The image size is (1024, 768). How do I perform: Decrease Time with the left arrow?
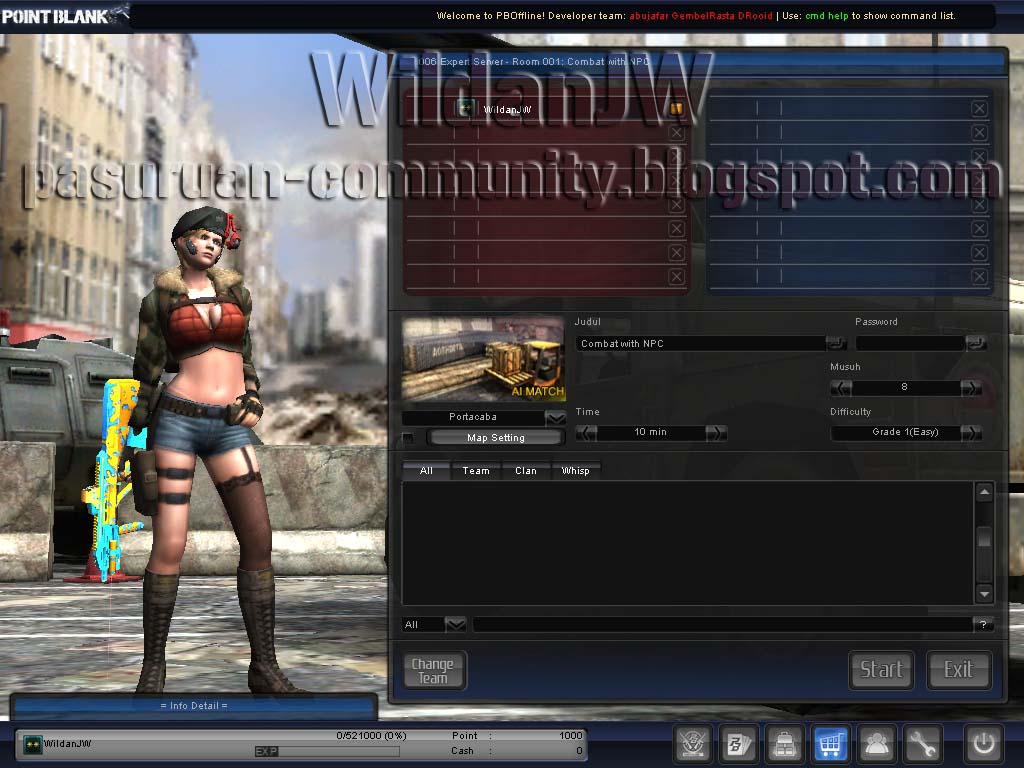586,433
